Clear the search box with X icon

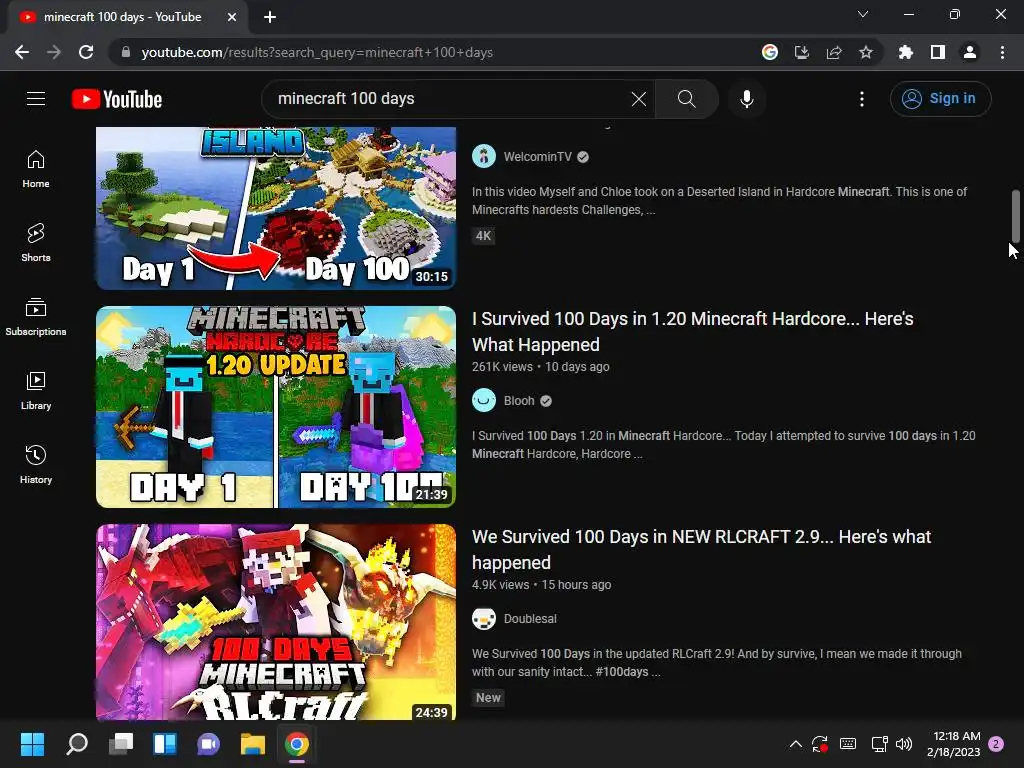click(639, 99)
